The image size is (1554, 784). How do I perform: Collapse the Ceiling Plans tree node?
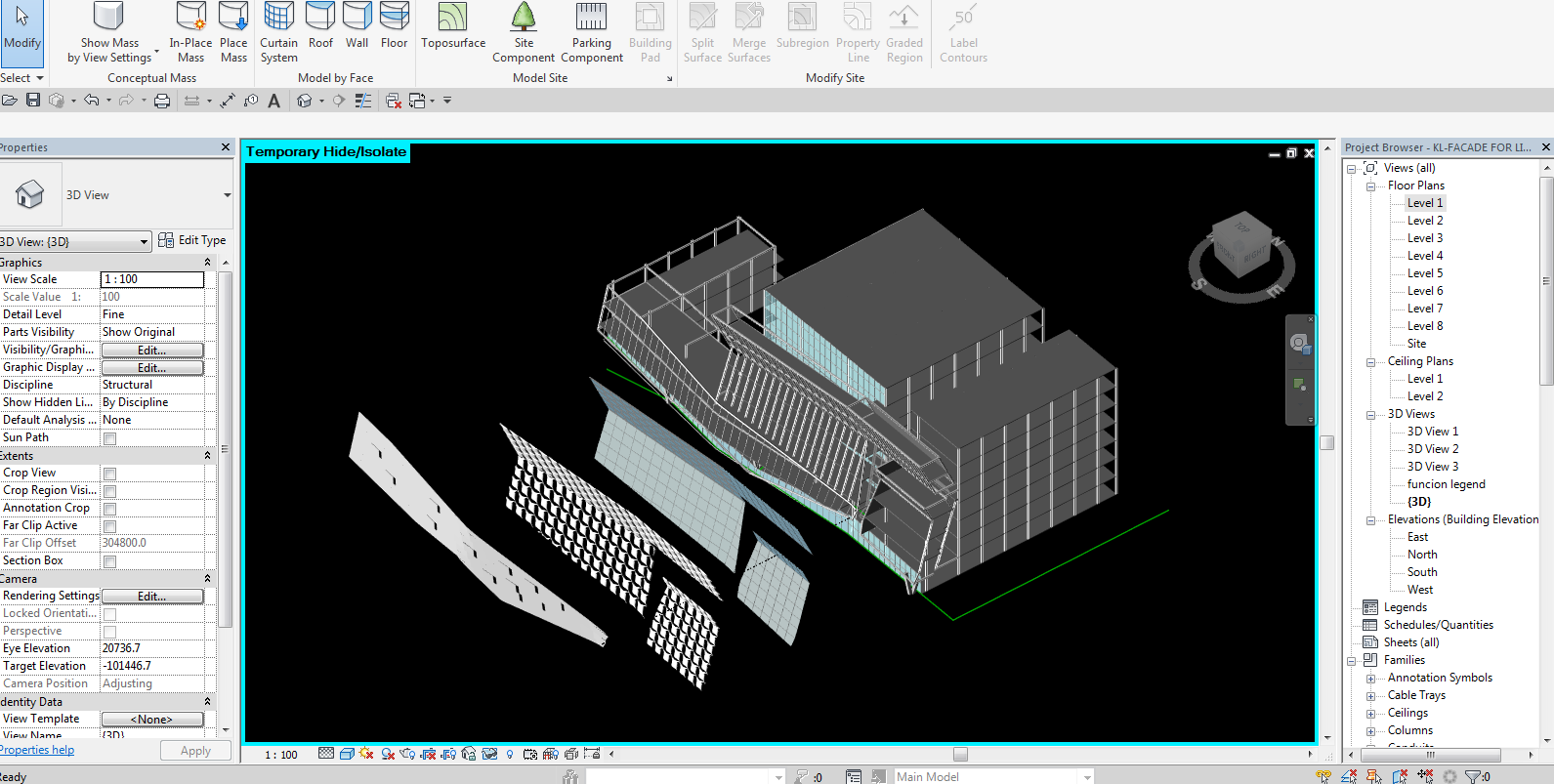pyautogui.click(x=1370, y=361)
